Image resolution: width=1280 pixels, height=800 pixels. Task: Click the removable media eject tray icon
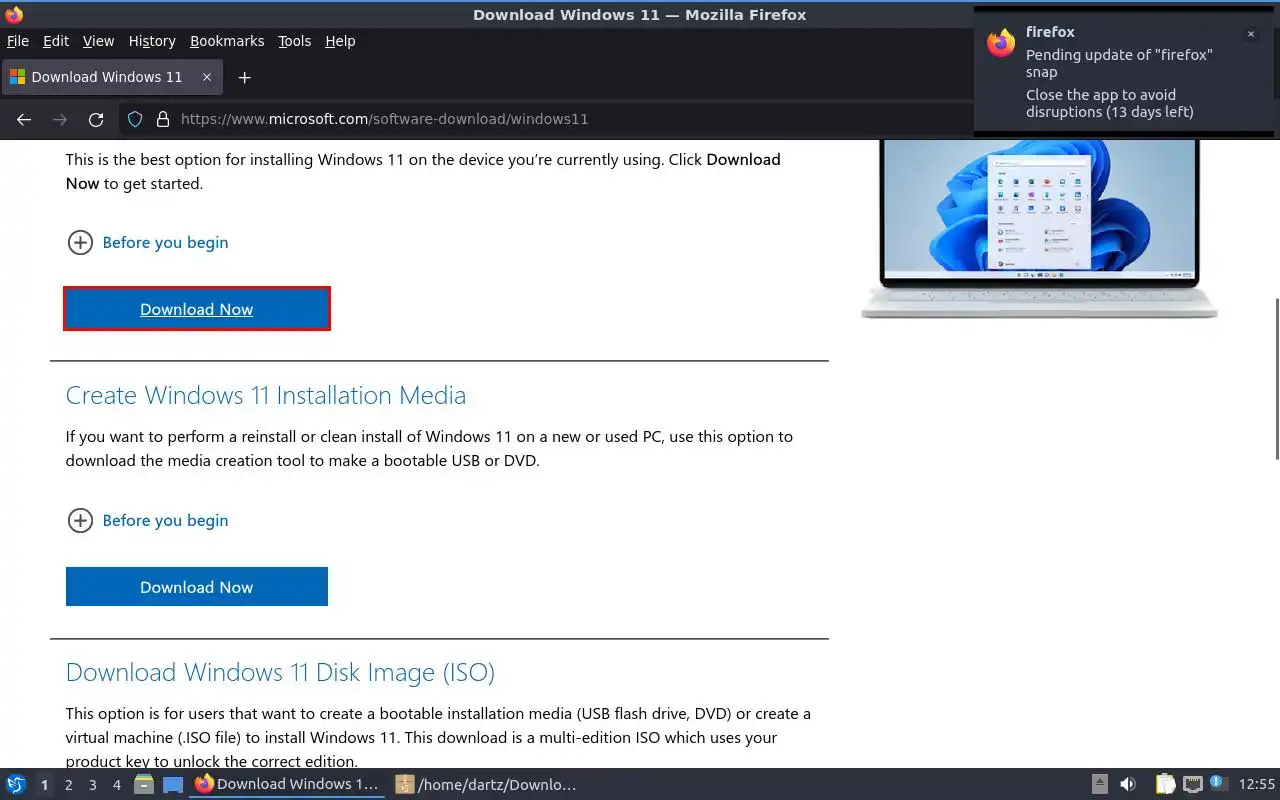1100,785
